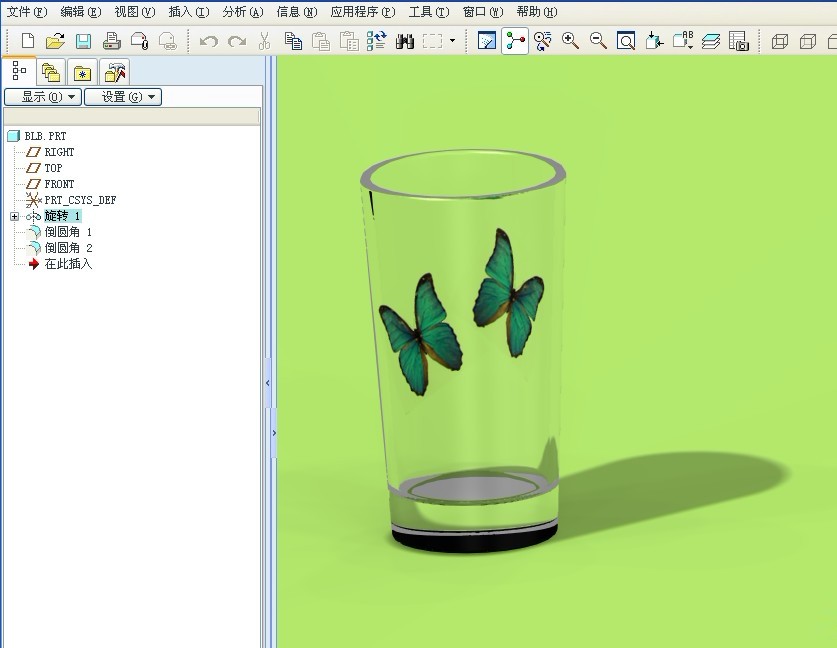Click the Repaint screen icon
Image resolution: width=837 pixels, height=648 pixels.
point(486,41)
